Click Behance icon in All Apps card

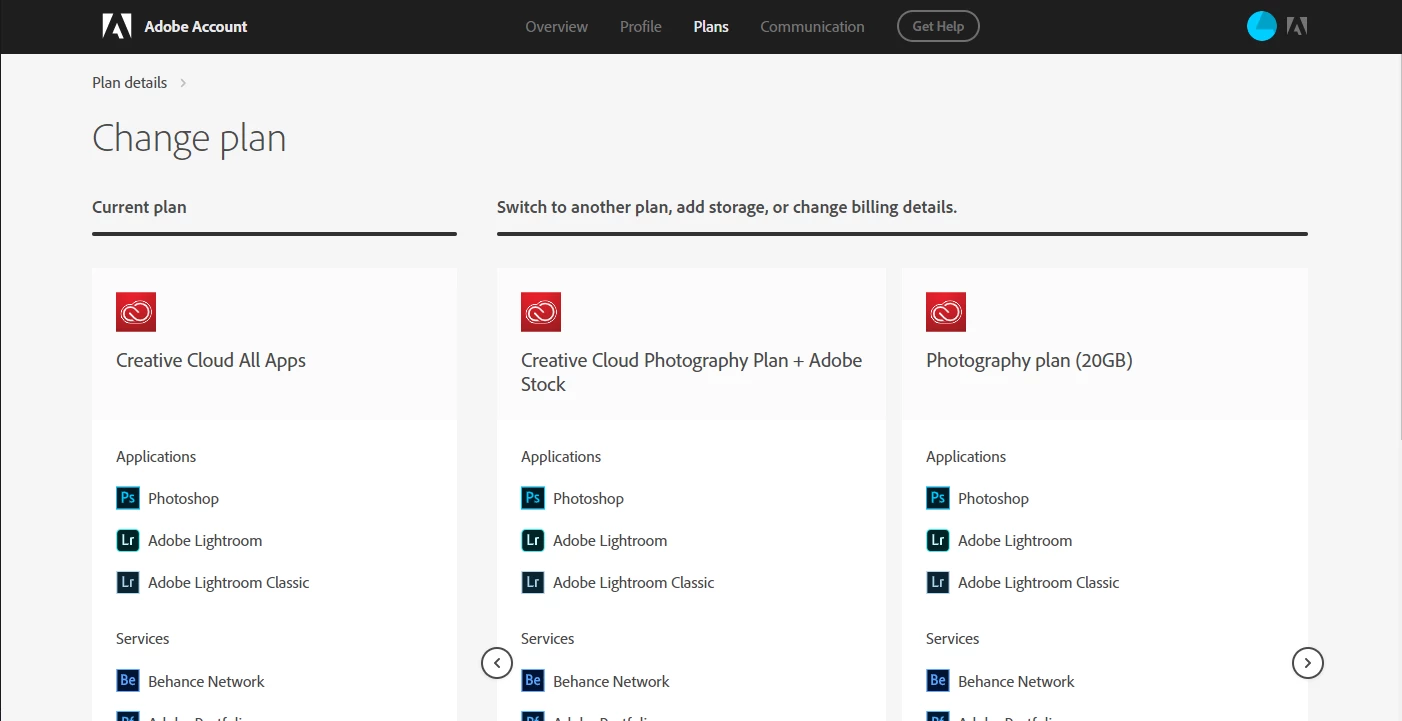click(x=128, y=681)
